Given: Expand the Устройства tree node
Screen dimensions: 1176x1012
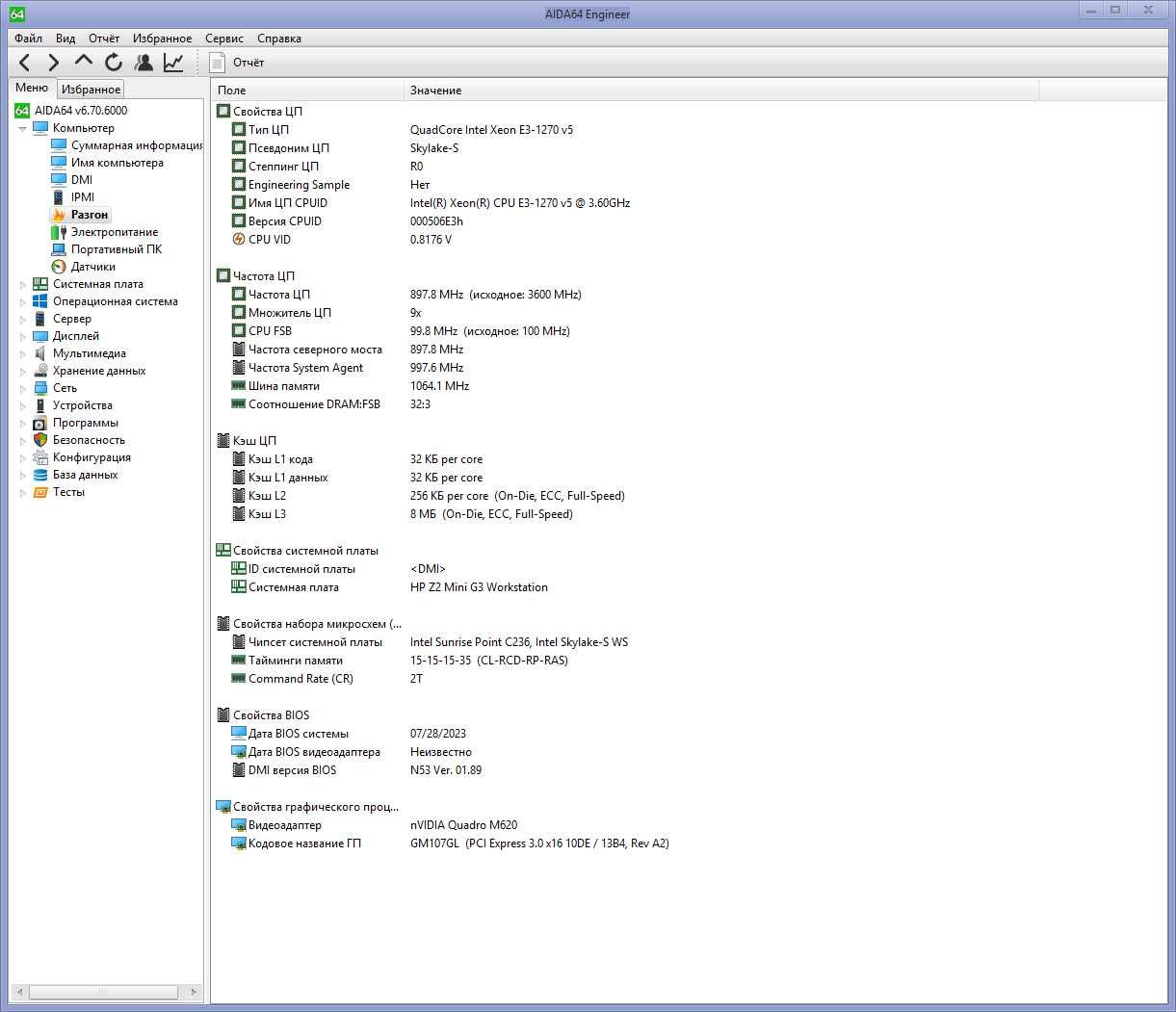Looking at the screenshot, I should click(x=23, y=405).
